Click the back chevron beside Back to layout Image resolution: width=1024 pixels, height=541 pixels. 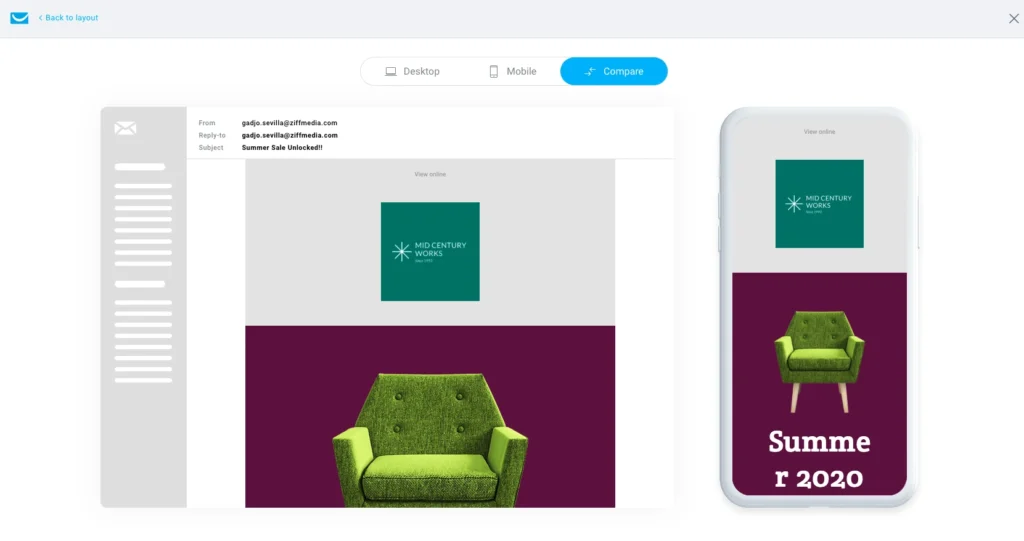pyautogui.click(x=40, y=18)
